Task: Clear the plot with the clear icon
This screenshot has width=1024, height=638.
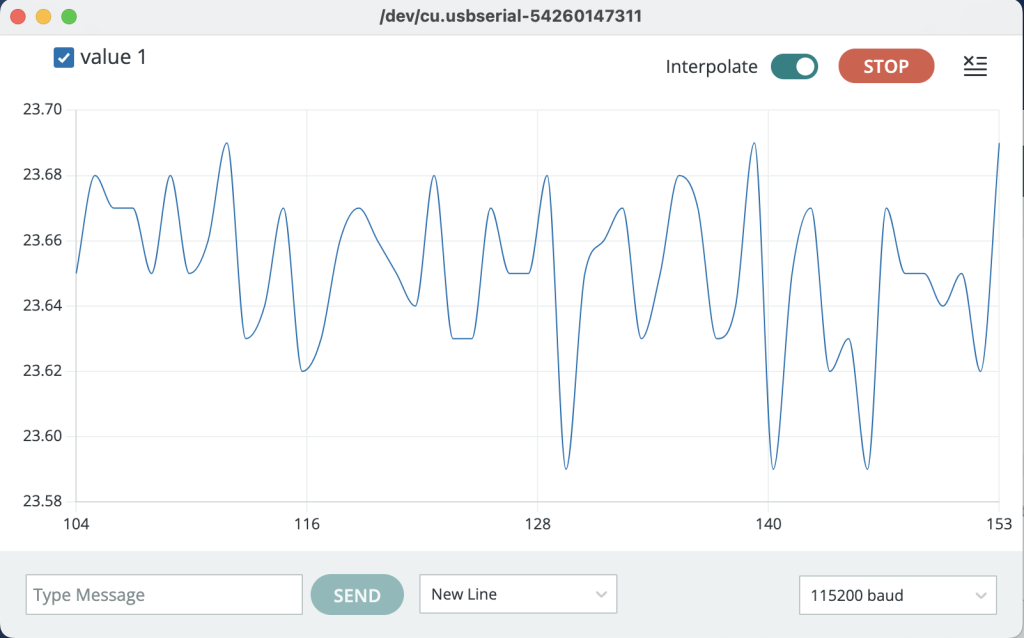Action: [x=974, y=67]
